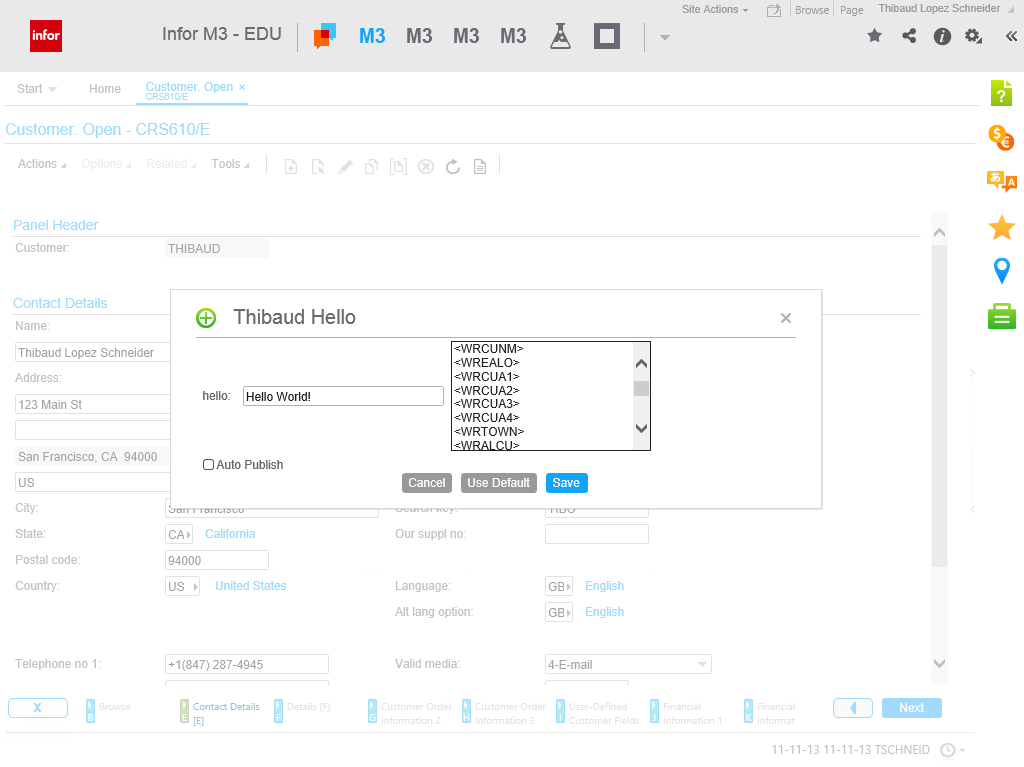Close the Thibaud Hello dialog

coord(785,318)
